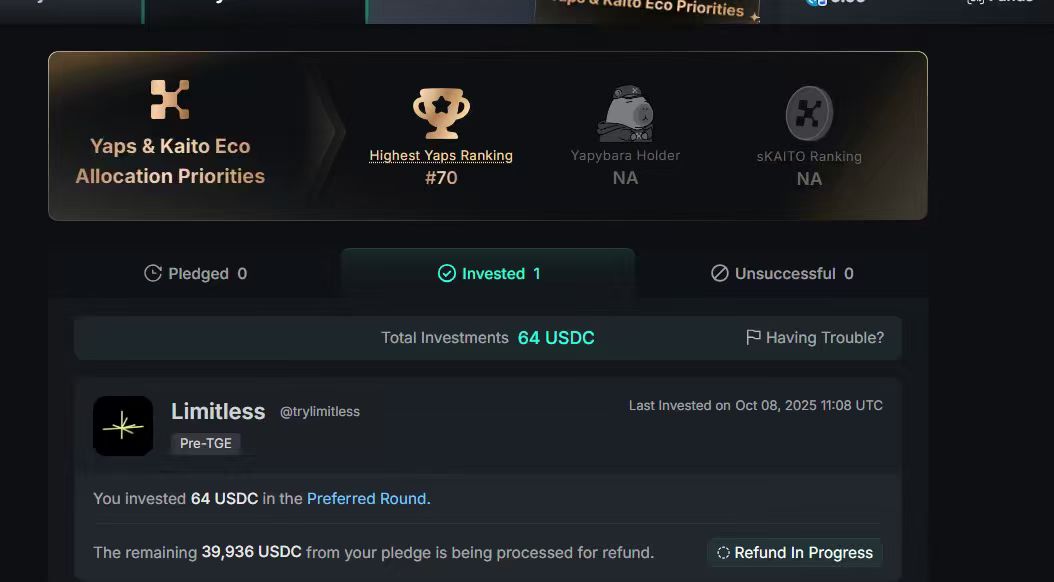Click the 64 USDC total investments amount
The height and width of the screenshot is (582, 1054).
coord(556,338)
